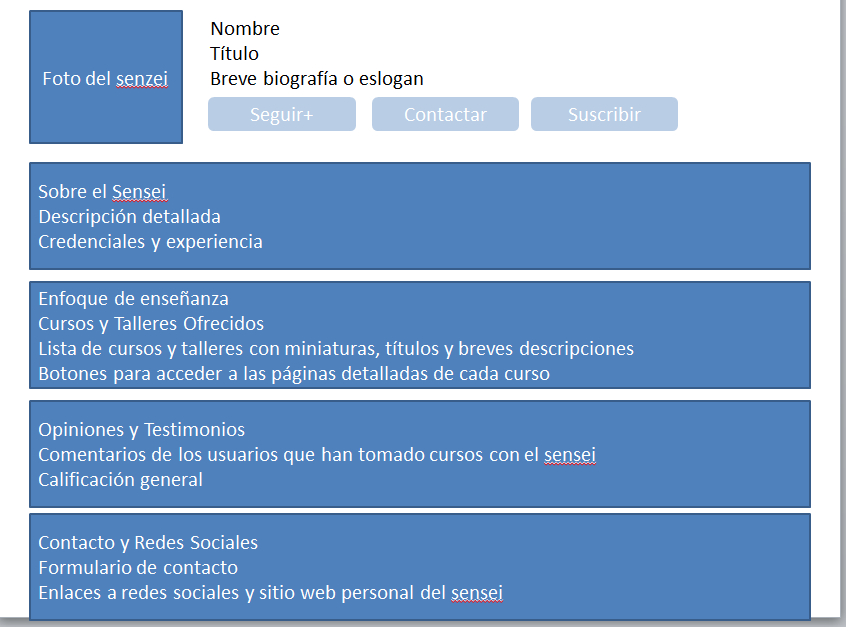
Task: Select the Sobre el Sensei heading
Action: [102, 192]
